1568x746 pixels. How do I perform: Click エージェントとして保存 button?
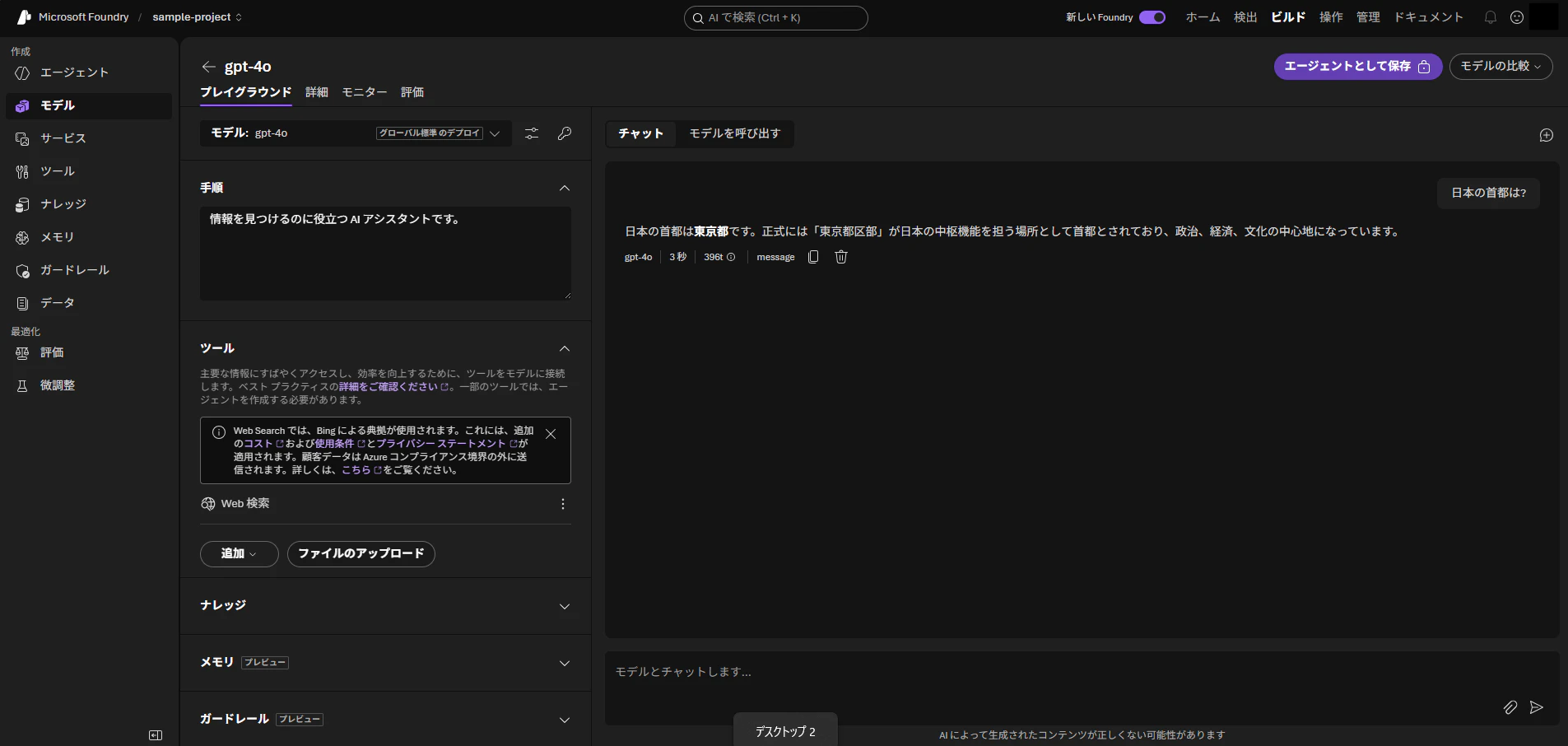tap(1358, 67)
